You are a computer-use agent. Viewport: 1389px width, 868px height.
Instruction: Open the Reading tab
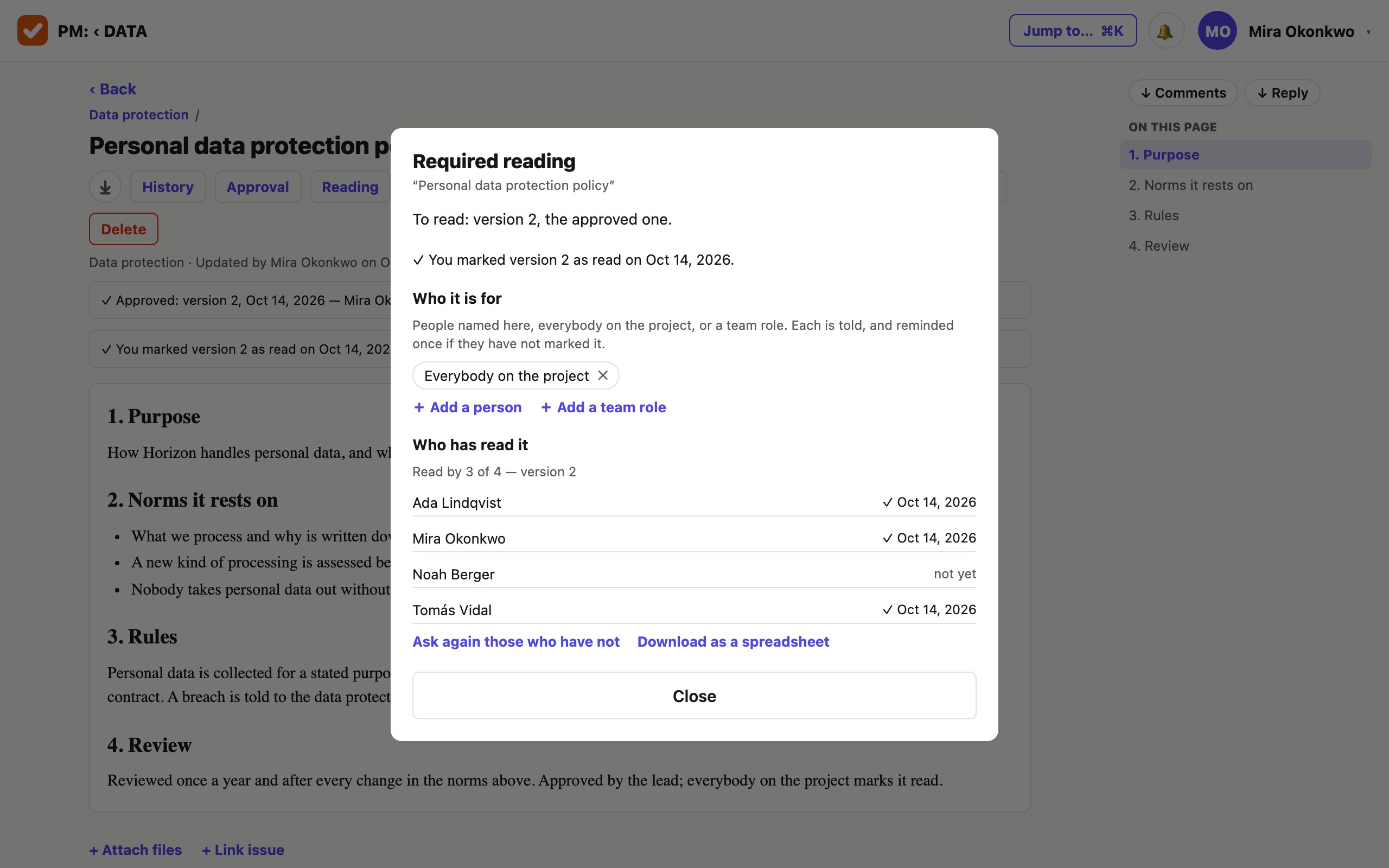(350, 187)
